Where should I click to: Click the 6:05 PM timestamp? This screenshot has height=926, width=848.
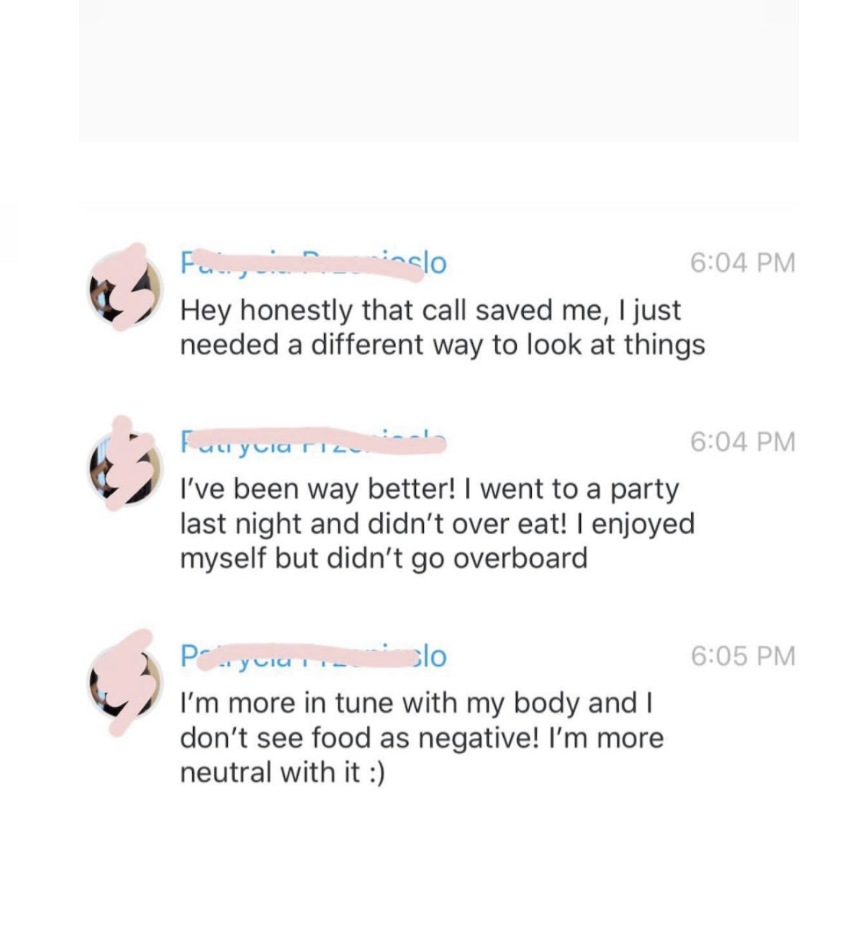742,656
